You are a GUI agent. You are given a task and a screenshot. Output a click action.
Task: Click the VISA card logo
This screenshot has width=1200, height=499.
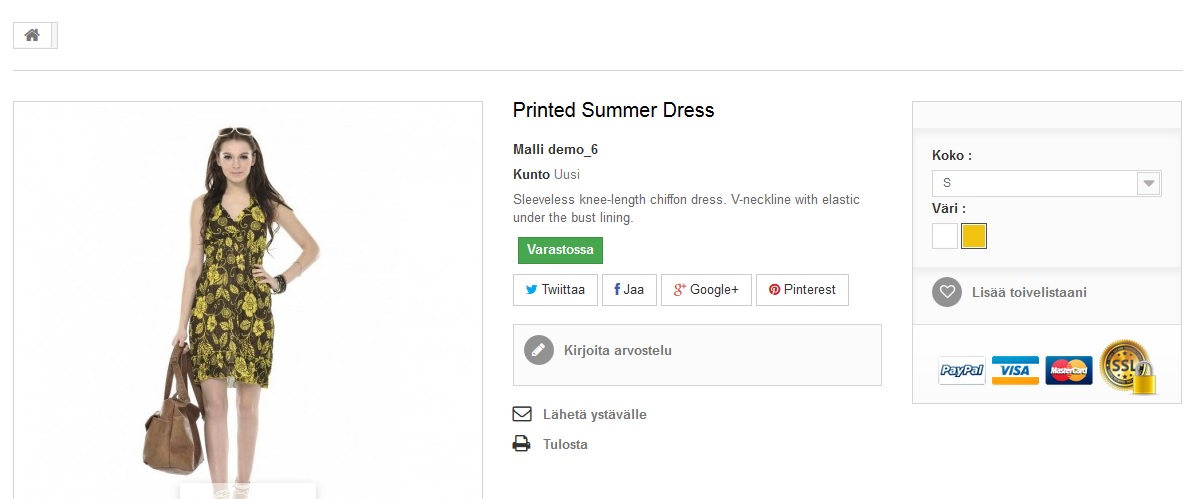click(1015, 371)
